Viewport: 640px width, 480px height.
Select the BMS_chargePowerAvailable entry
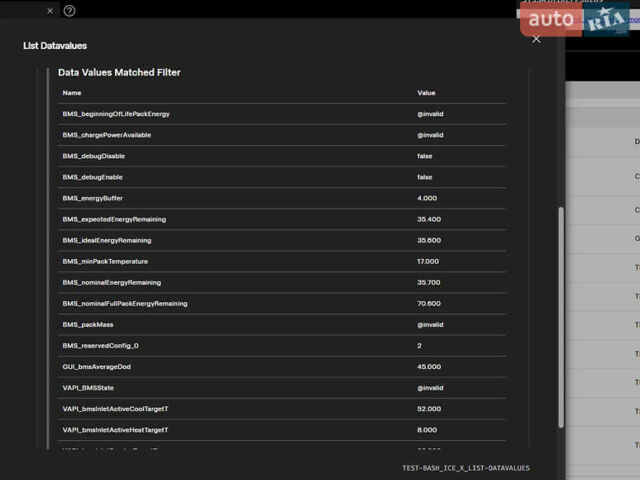107,135
